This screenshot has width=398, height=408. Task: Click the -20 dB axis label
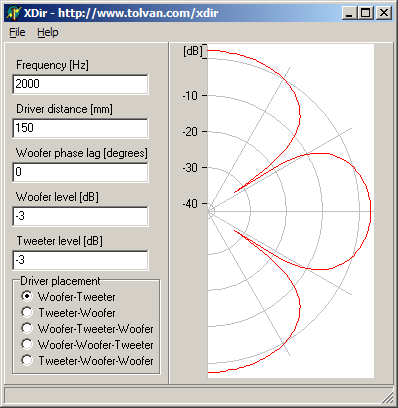pos(190,132)
